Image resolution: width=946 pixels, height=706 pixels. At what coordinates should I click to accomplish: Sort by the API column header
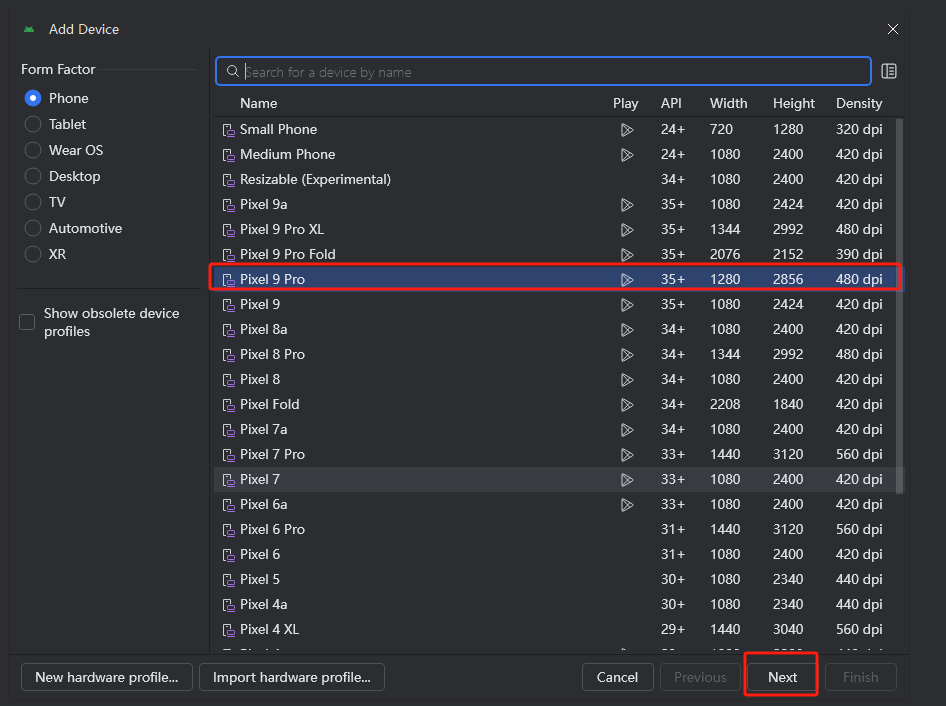click(671, 103)
